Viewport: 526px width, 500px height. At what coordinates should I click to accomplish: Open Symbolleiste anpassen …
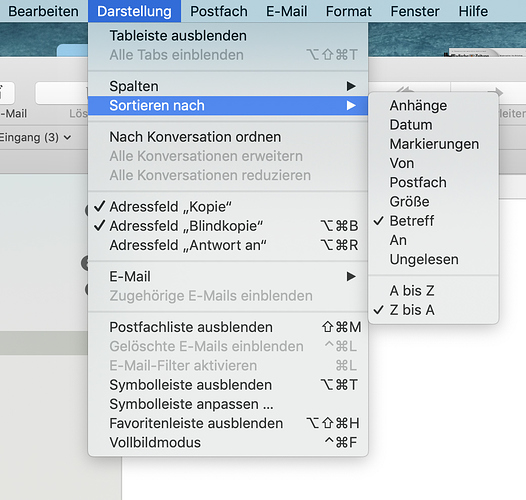[228, 404]
